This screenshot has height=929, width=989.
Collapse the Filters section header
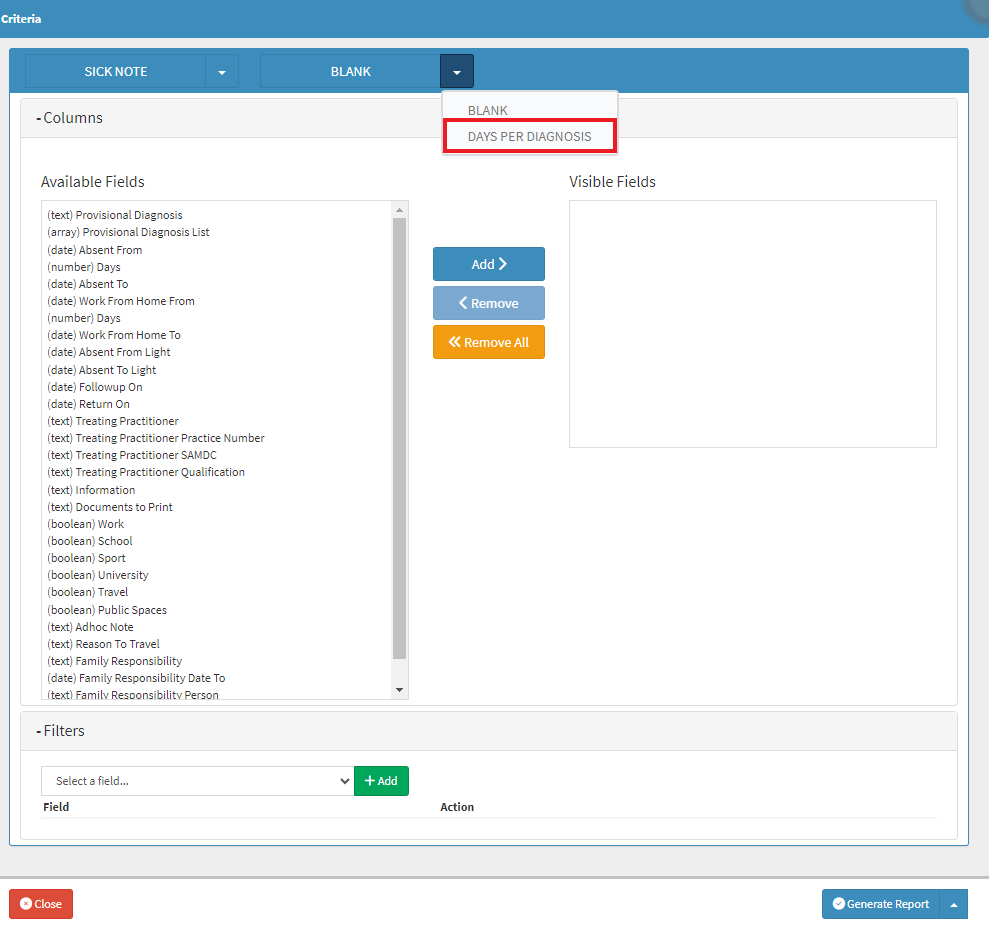[x=61, y=731]
